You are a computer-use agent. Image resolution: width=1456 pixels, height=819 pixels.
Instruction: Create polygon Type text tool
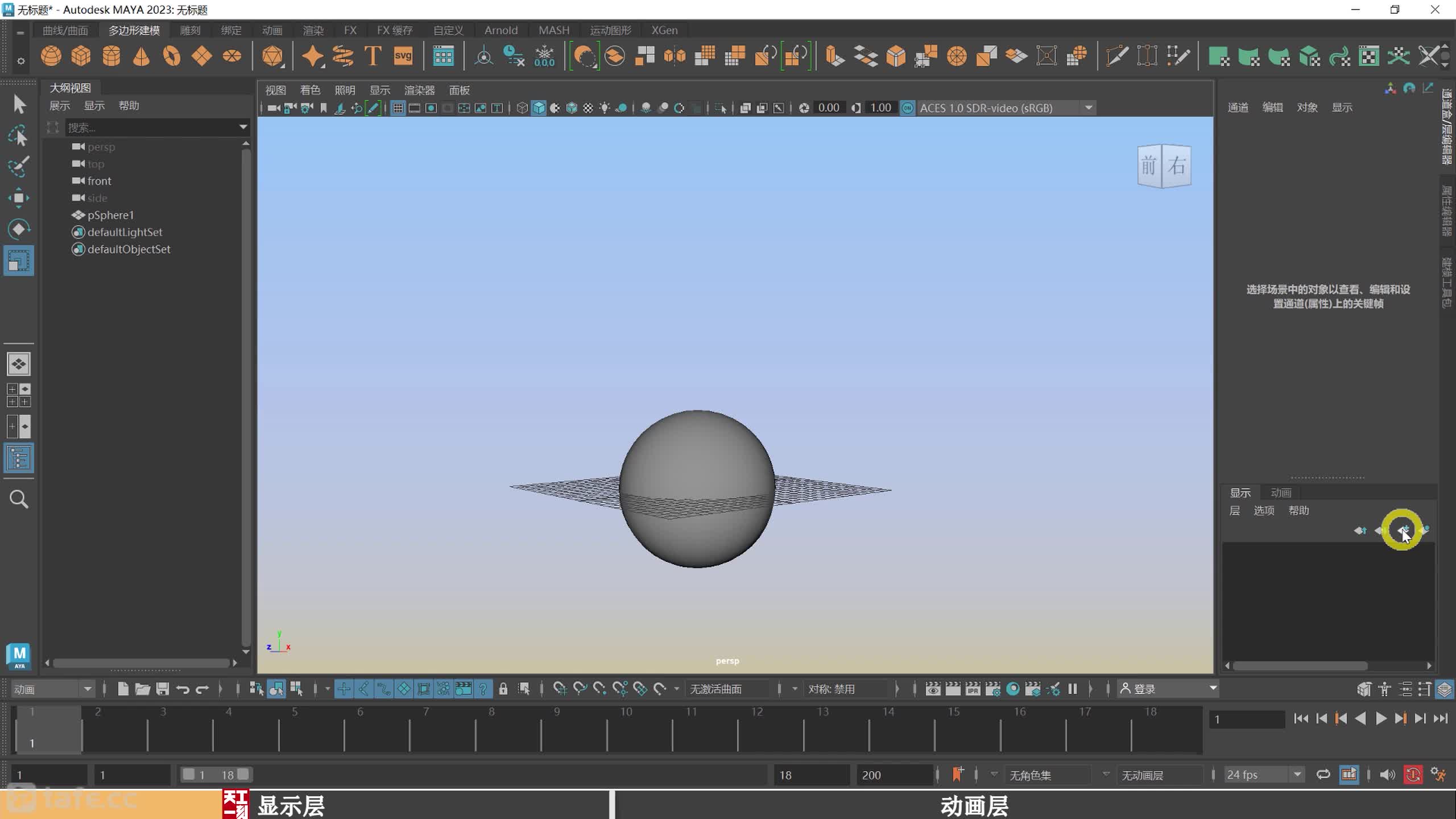(373, 56)
